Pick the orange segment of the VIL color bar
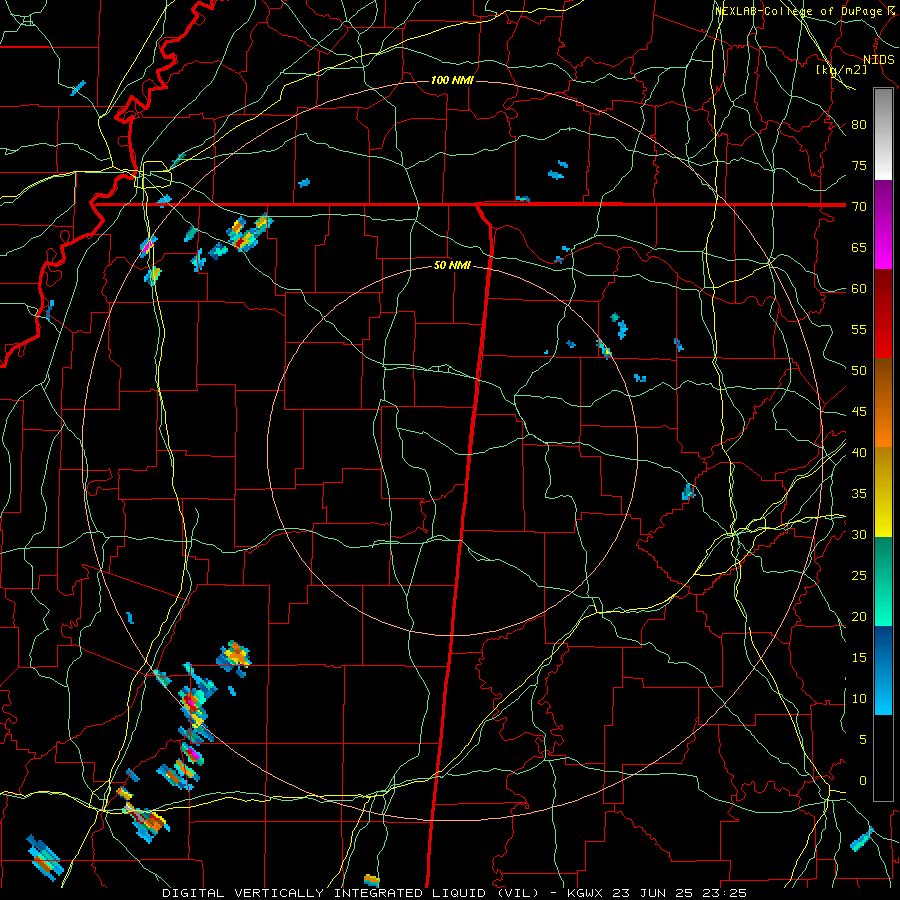 pos(883,402)
